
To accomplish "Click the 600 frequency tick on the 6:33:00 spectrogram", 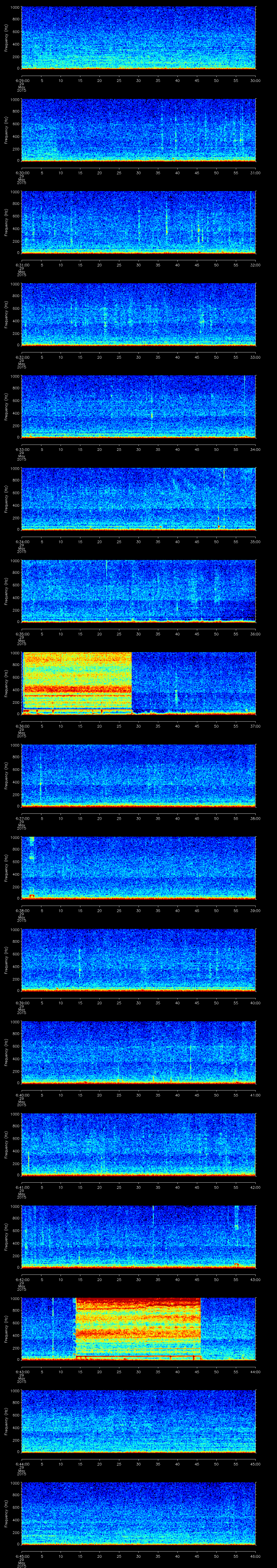I will pyautogui.click(x=17, y=401).
